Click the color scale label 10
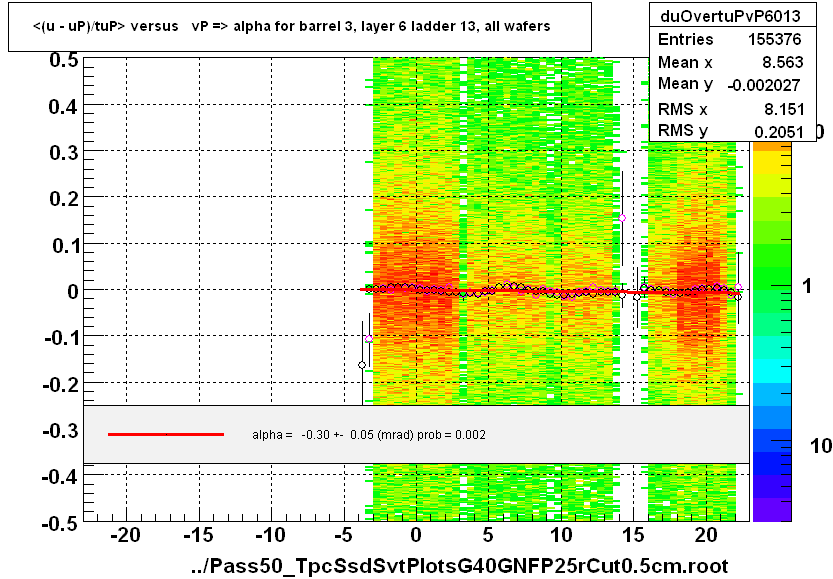This screenshot has width=833, height=579. (821, 446)
